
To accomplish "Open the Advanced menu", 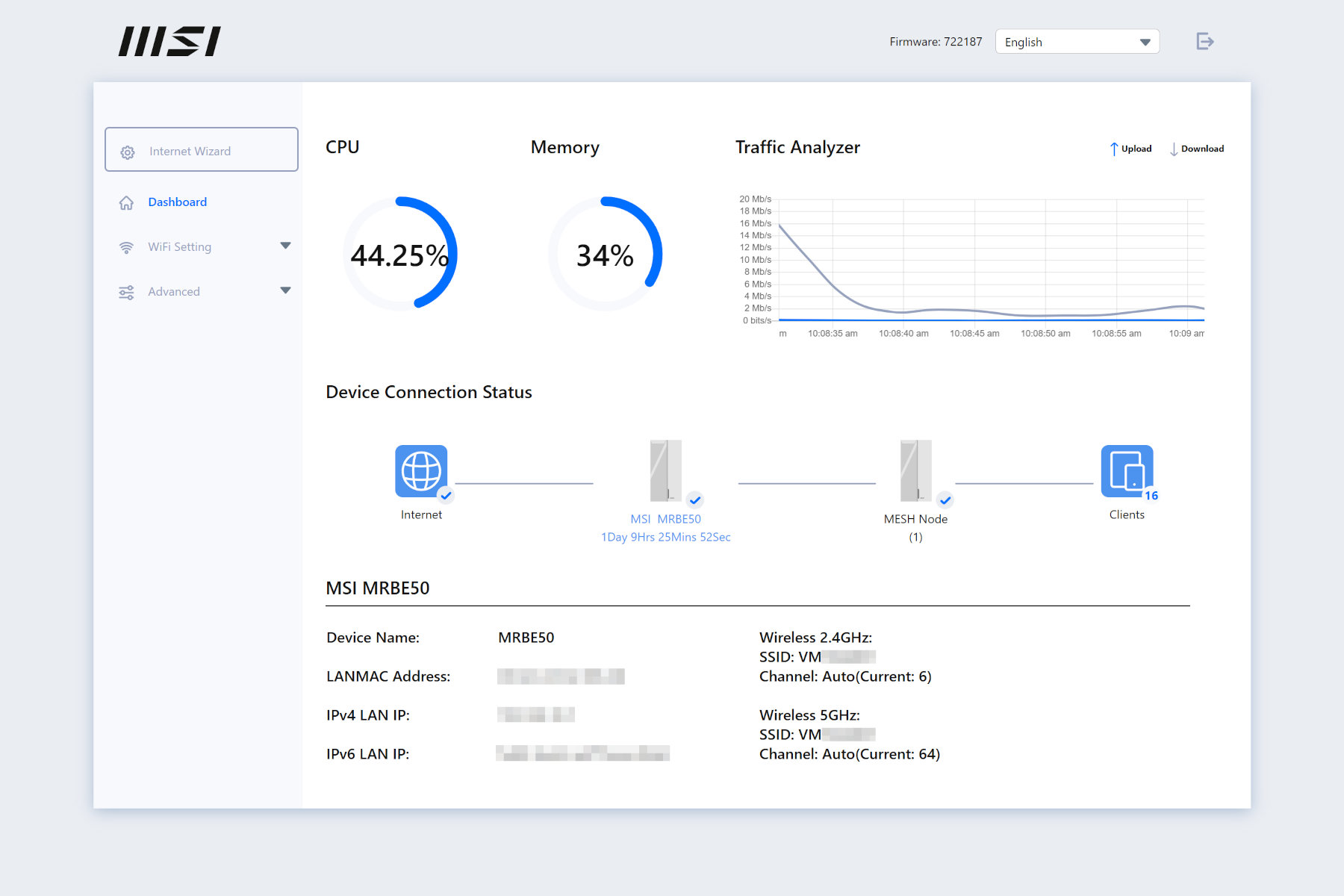I will [x=173, y=291].
